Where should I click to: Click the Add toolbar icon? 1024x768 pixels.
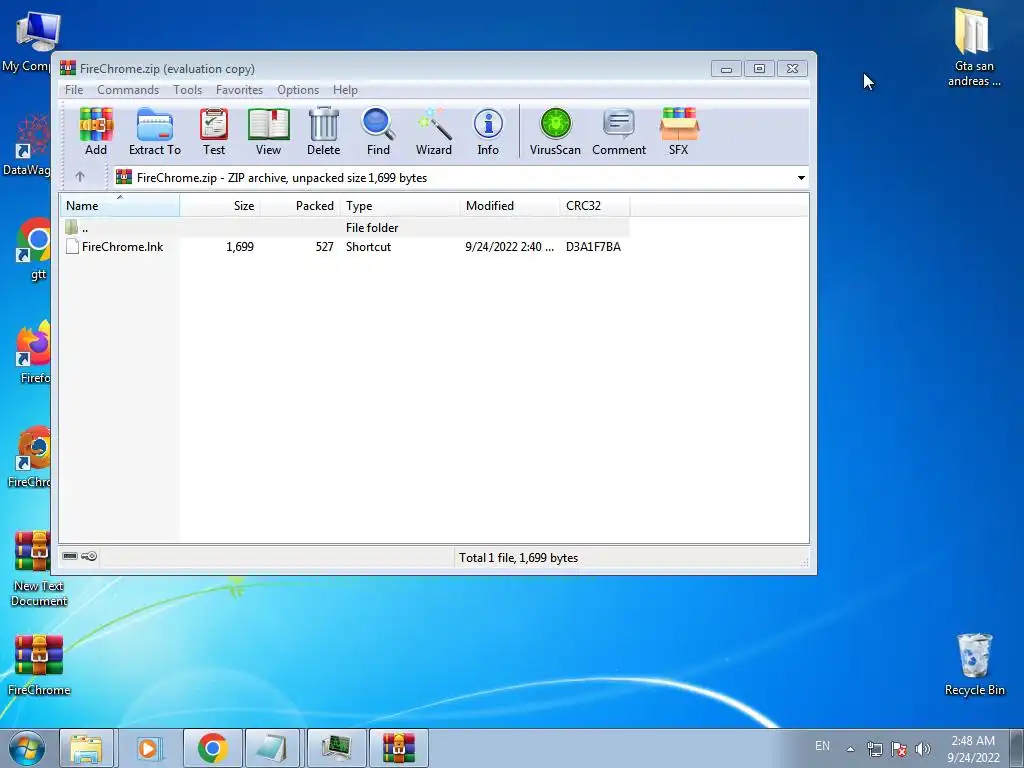click(96, 131)
